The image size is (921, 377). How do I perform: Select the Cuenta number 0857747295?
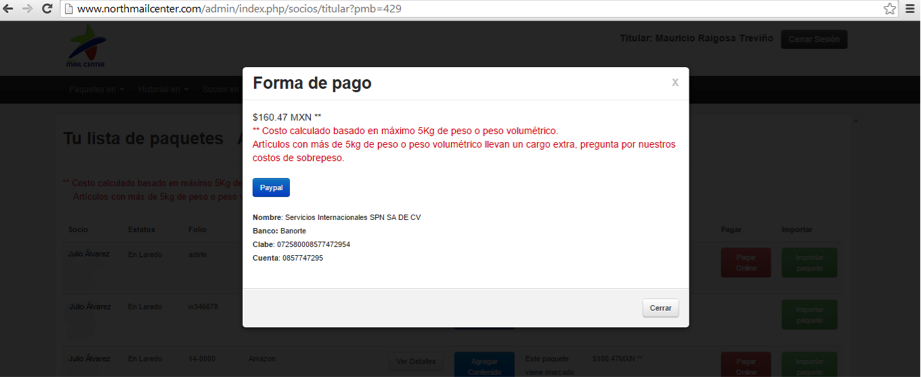[x=302, y=258]
